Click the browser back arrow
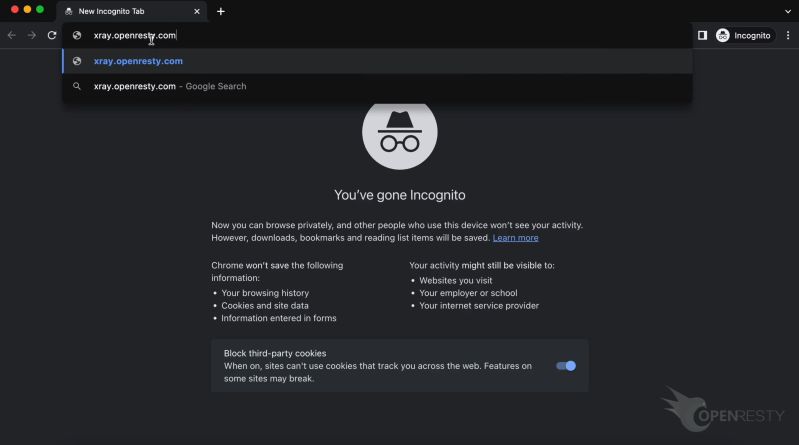 pyautogui.click(x=12, y=35)
